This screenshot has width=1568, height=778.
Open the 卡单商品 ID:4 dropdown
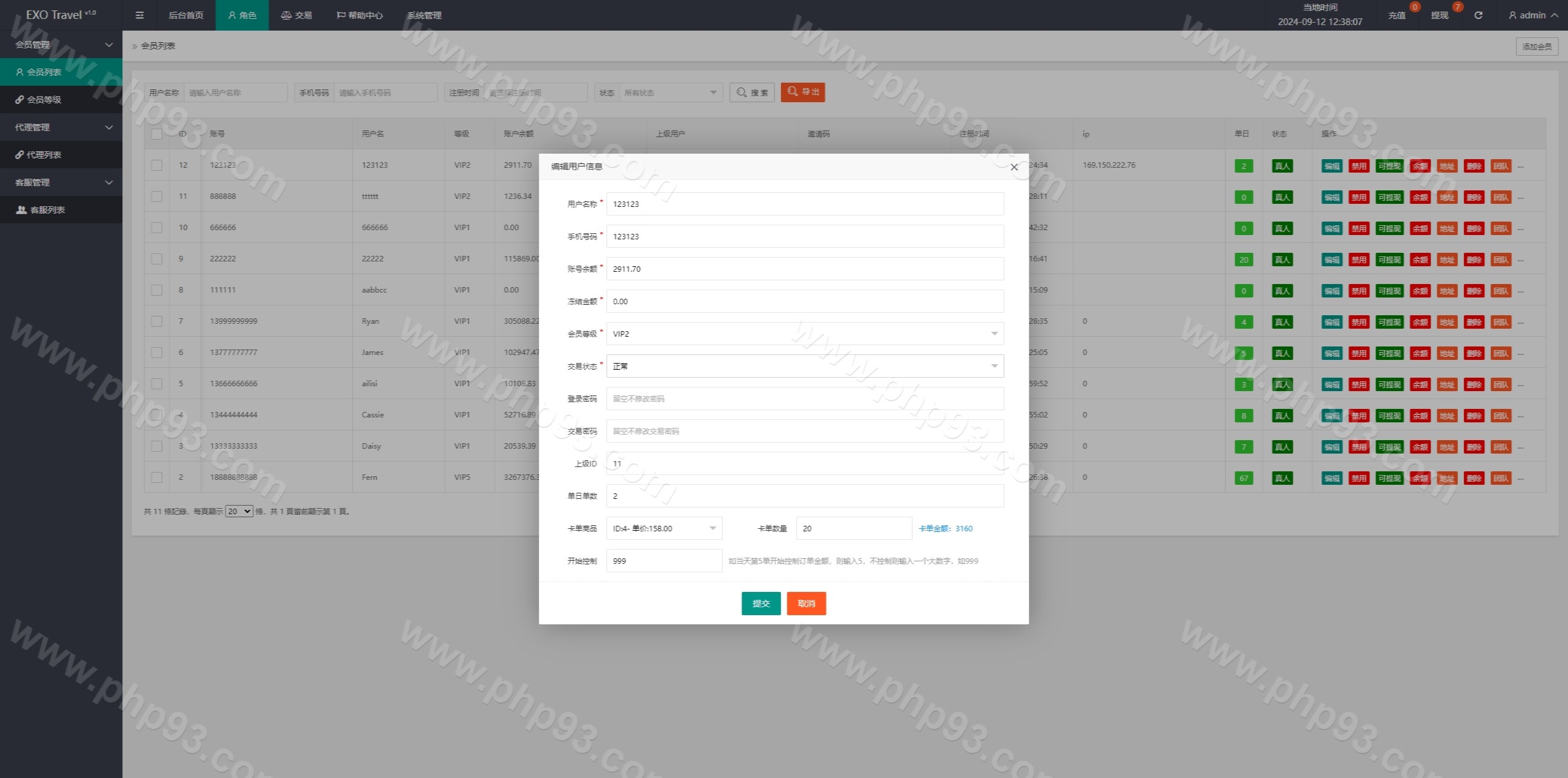pos(664,528)
